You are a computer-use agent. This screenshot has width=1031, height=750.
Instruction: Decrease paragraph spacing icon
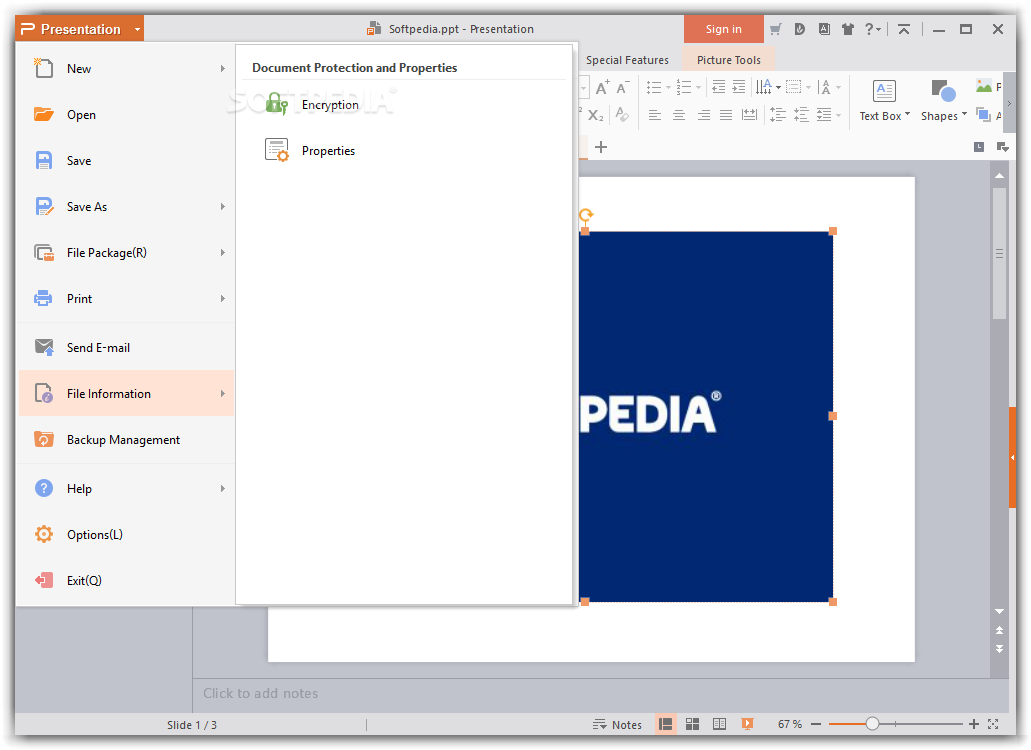(801, 115)
